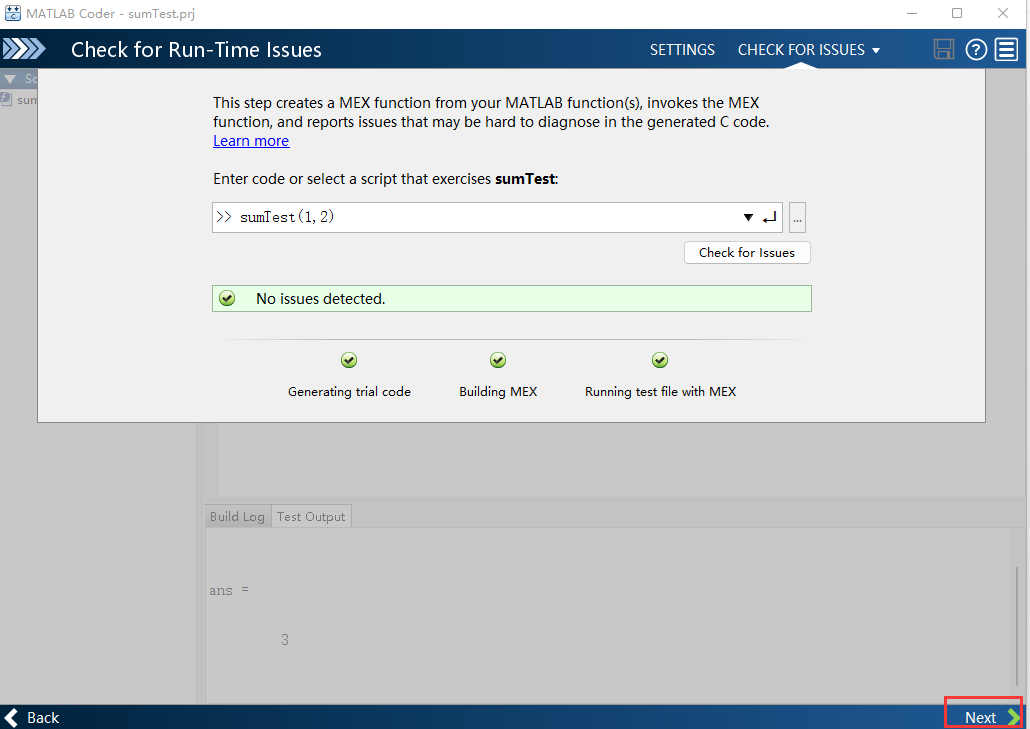Click the workflow arrows icon in header
Screen dimensions: 1030x729
[x=24, y=49]
